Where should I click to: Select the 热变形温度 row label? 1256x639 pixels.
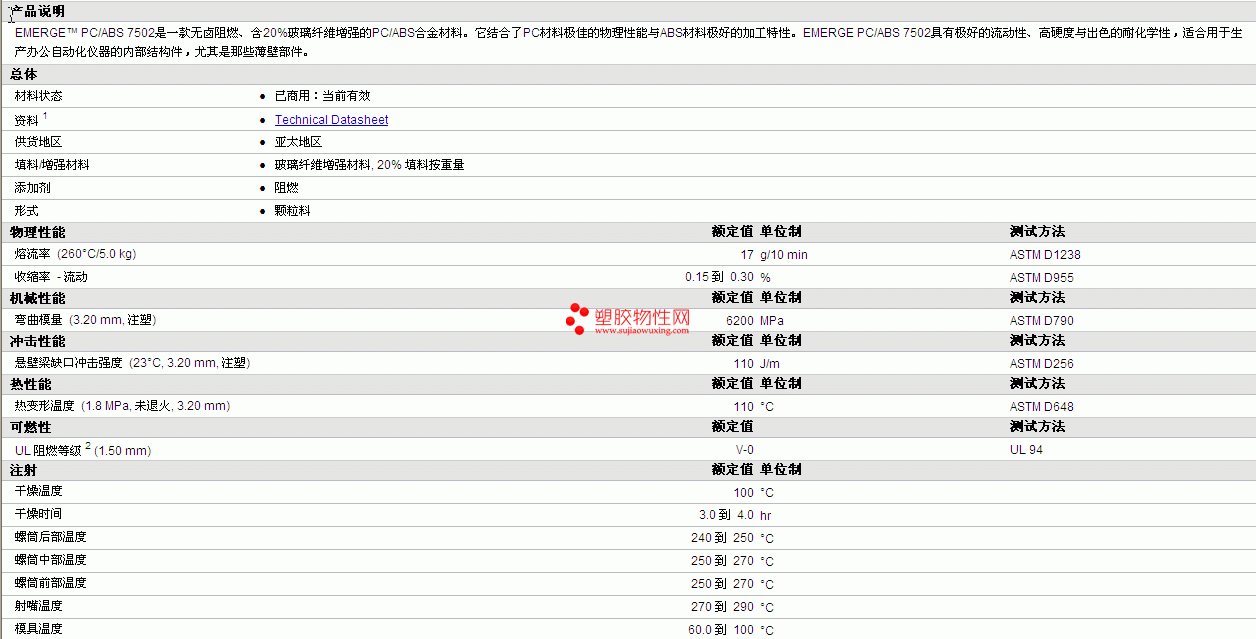pos(122,406)
